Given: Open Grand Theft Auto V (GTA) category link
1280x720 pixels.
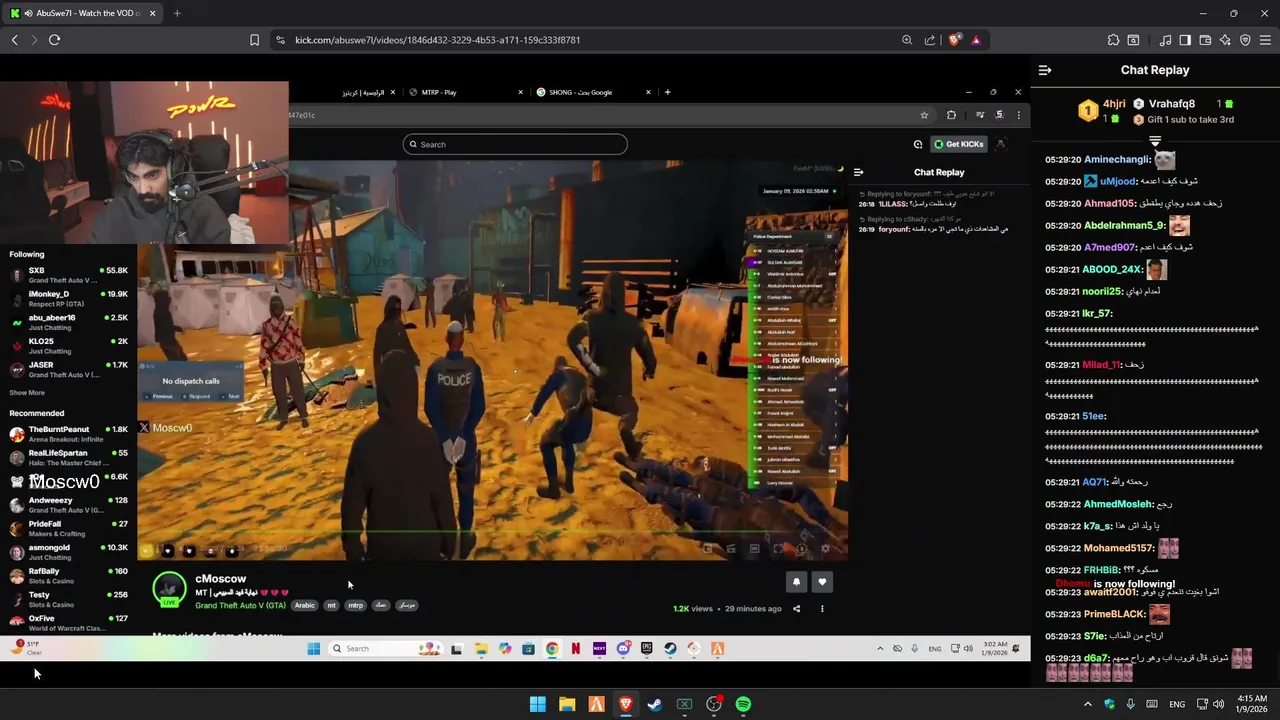Looking at the screenshot, I should [240, 605].
